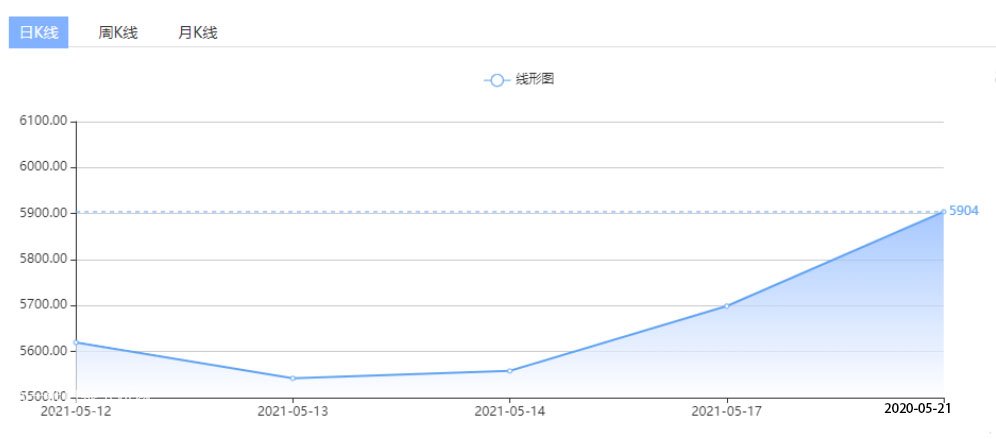The width and height of the screenshot is (996, 439).
Task: Click the data point above 2021-05-12
Action: (76, 342)
